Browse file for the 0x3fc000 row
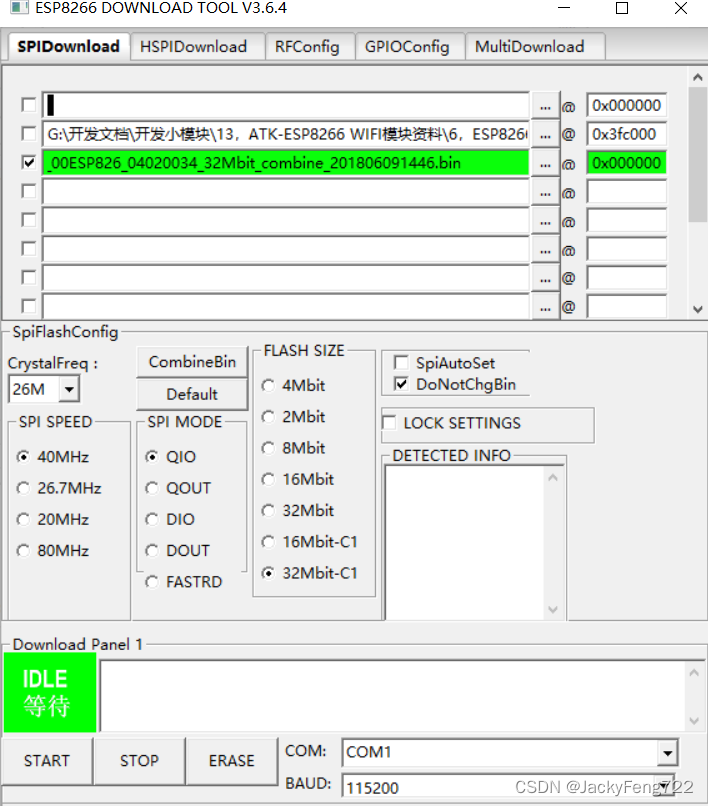This screenshot has height=806, width=708. (545, 135)
